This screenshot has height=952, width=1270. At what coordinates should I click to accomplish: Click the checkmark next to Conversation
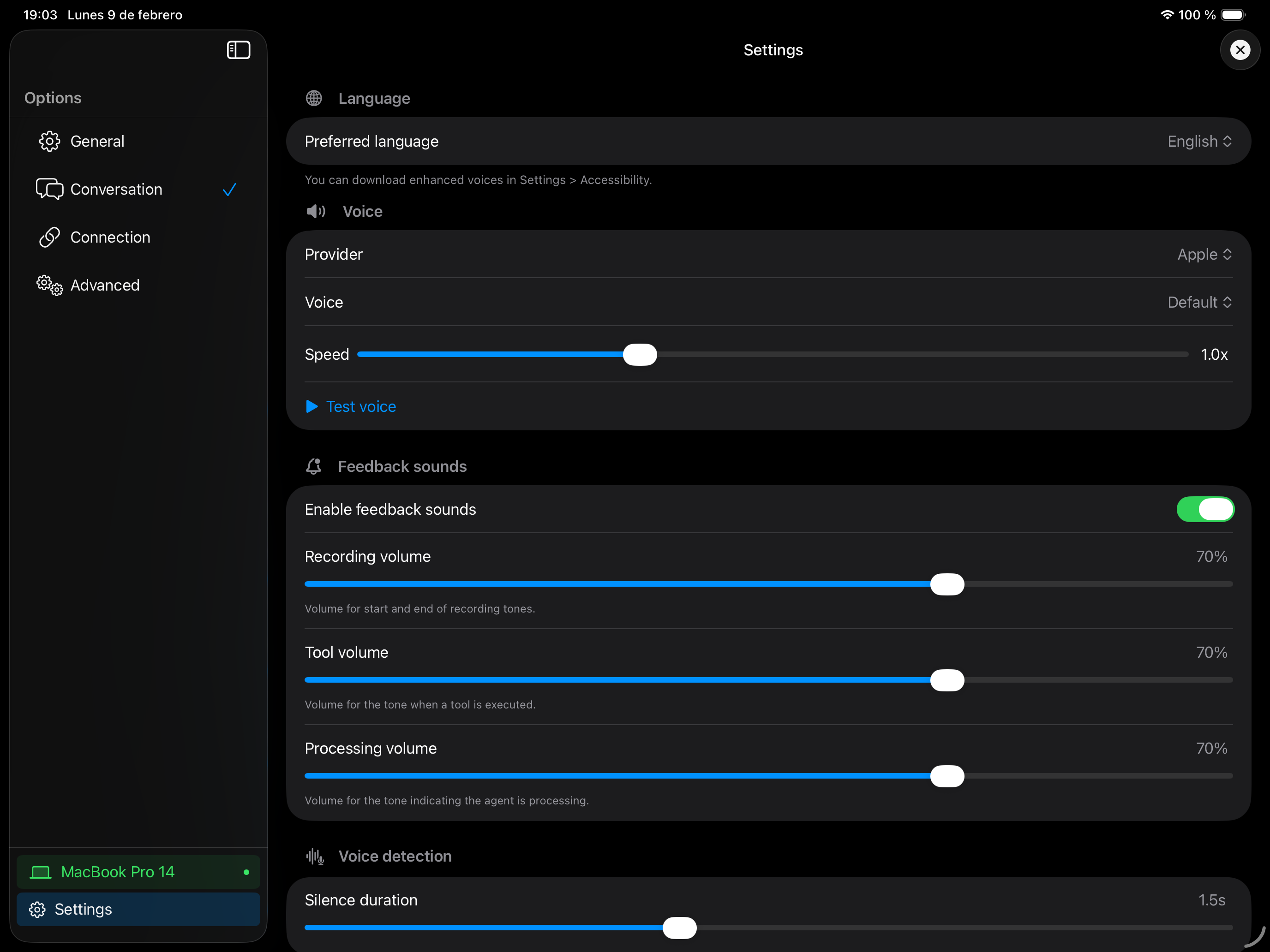click(229, 190)
